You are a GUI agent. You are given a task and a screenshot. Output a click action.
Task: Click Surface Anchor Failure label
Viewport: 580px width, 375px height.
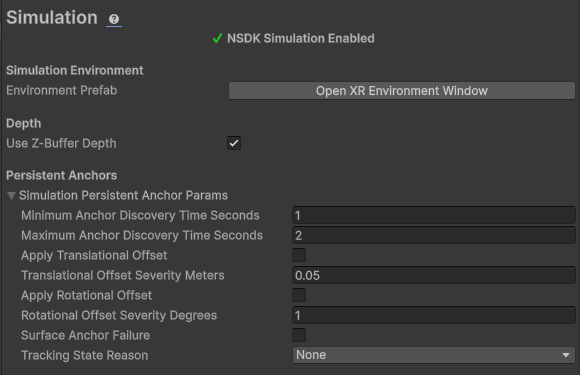coord(85,335)
